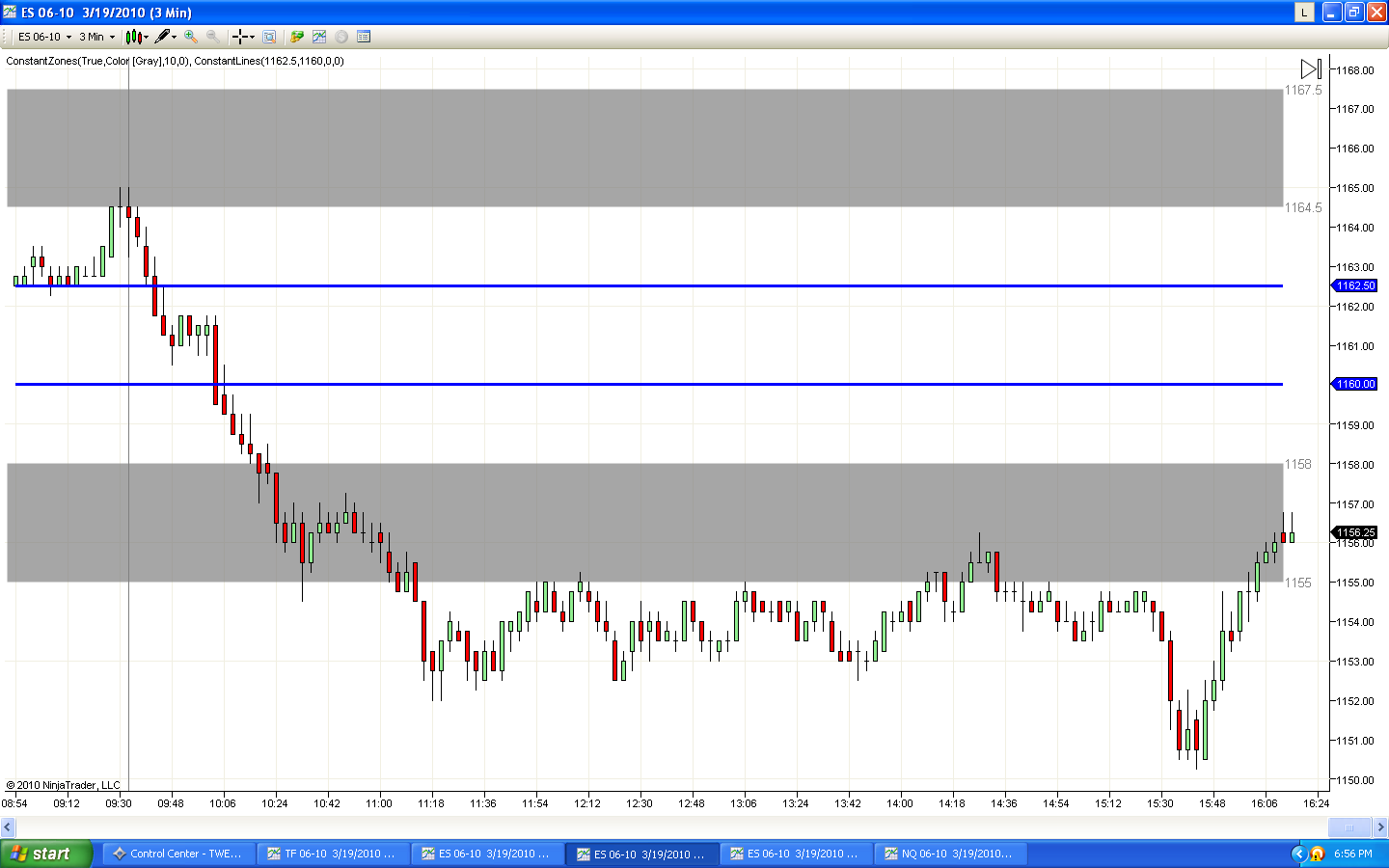The height and width of the screenshot is (868, 1389).
Task: Open the Chart Trader money icon
Action: pos(297,37)
